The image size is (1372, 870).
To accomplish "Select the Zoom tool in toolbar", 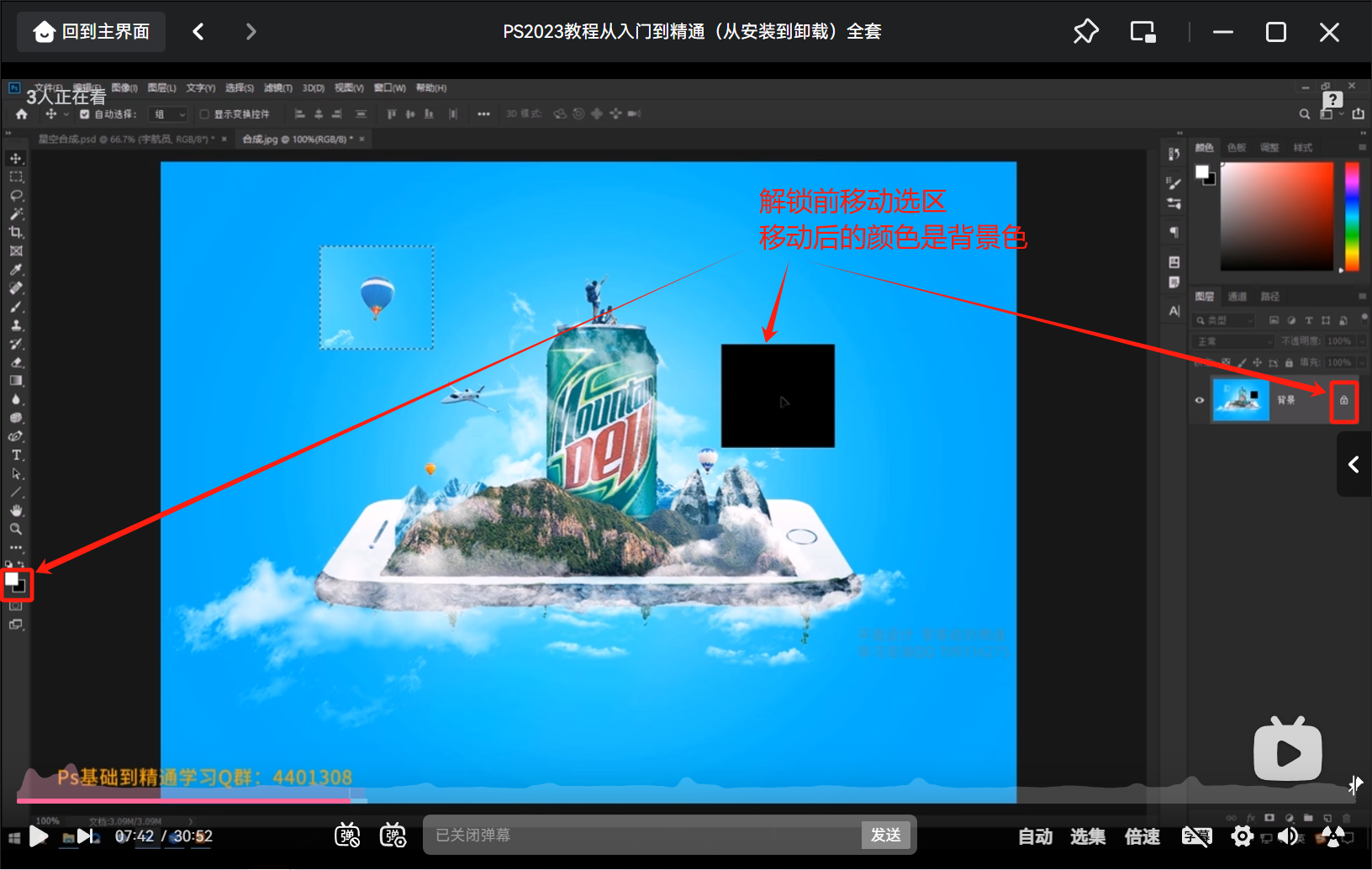I will (x=16, y=529).
